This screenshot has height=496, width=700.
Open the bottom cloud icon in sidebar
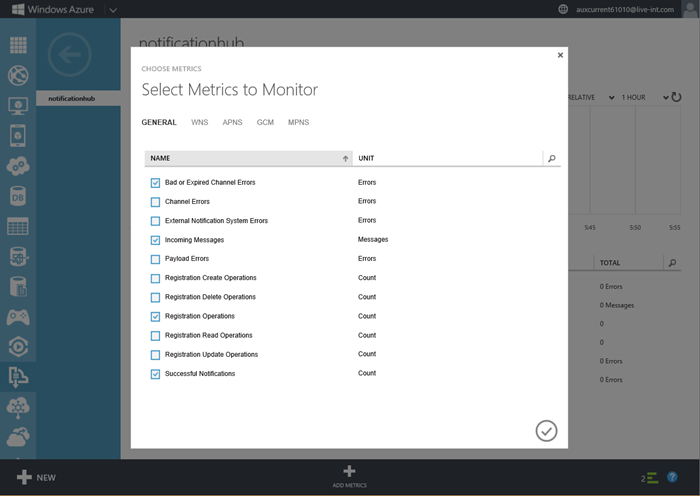(18, 437)
